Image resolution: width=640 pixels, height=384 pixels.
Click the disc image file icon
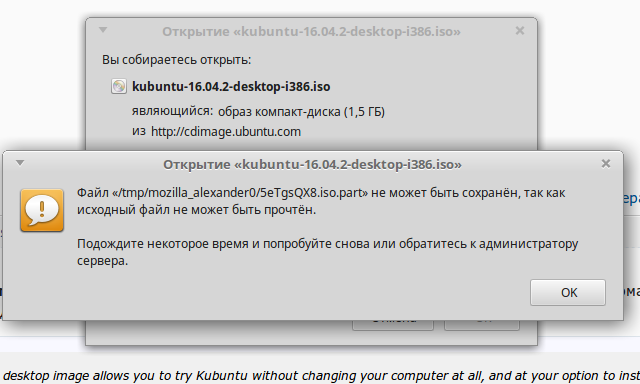coord(119,86)
